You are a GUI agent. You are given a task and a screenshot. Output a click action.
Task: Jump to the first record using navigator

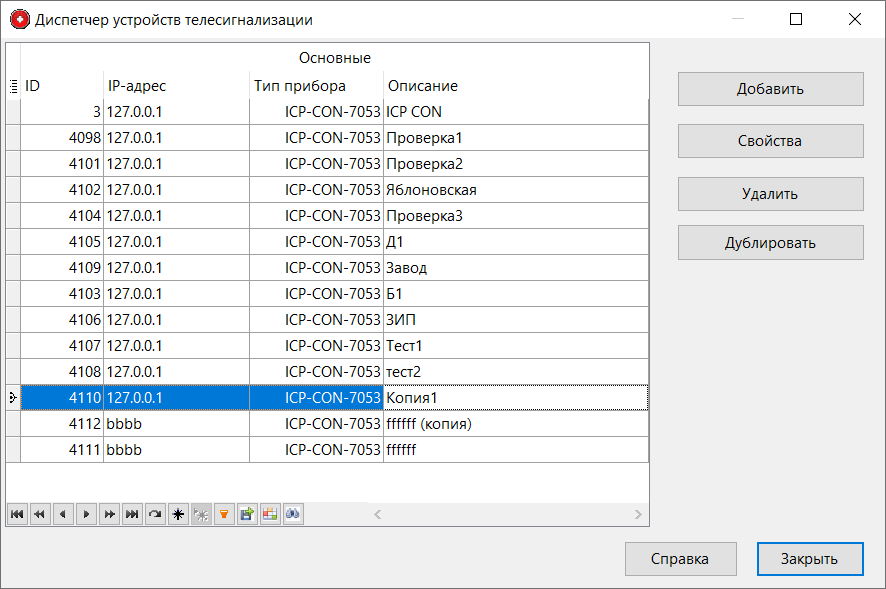pyautogui.click(x=16, y=514)
